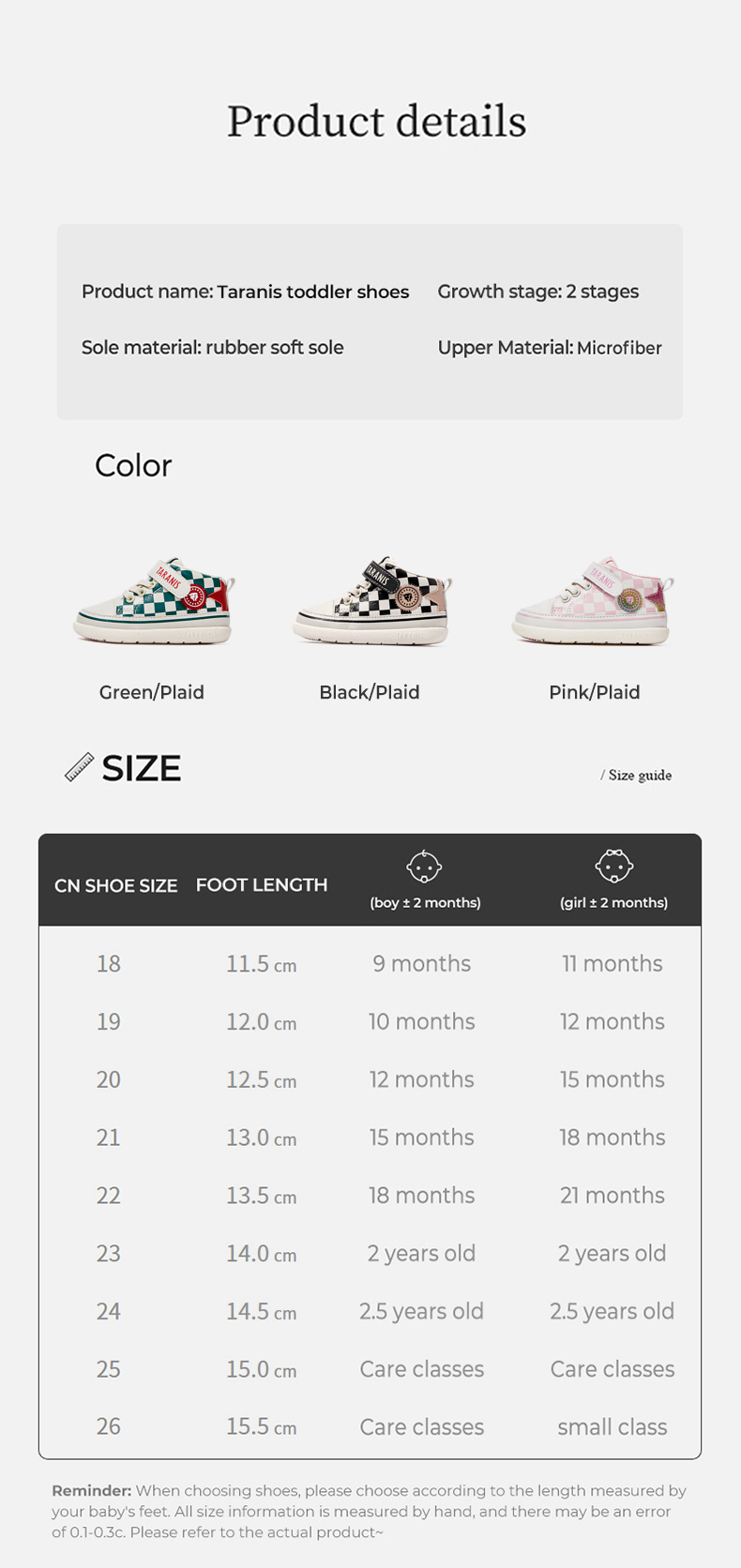
Task: Open the Size guide link
Action: point(637,775)
